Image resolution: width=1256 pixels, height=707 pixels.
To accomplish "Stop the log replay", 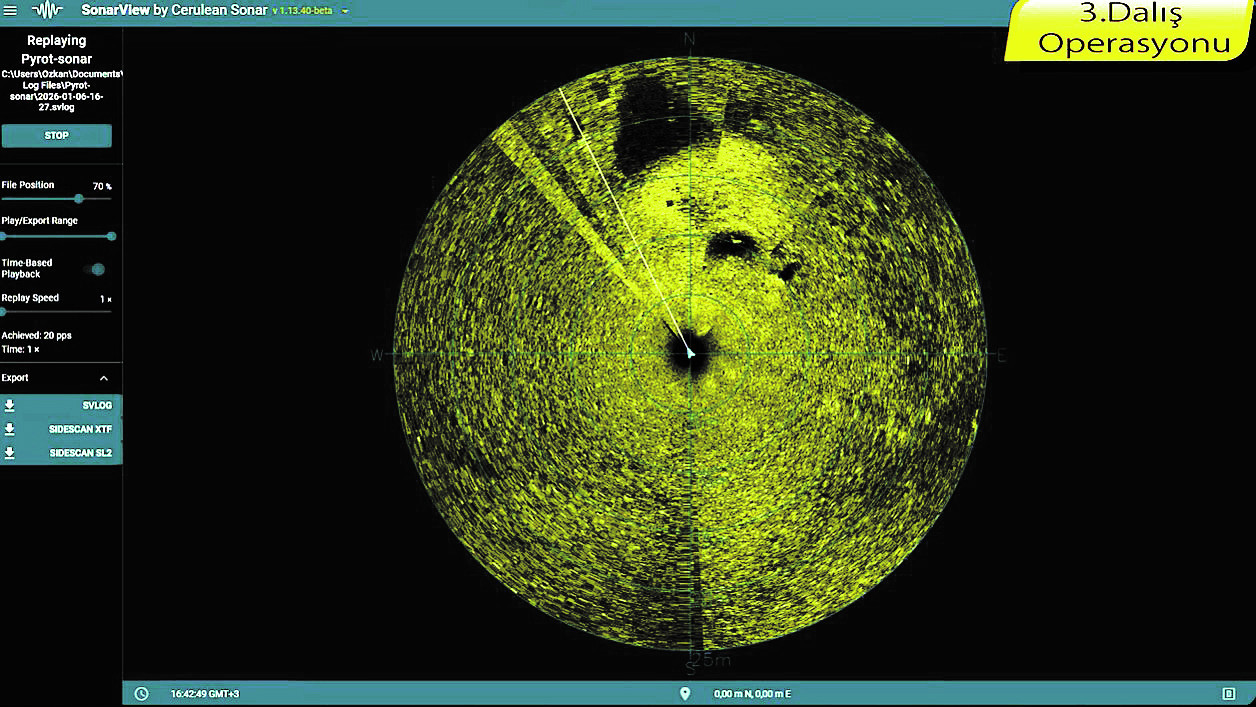I will 57,136.
